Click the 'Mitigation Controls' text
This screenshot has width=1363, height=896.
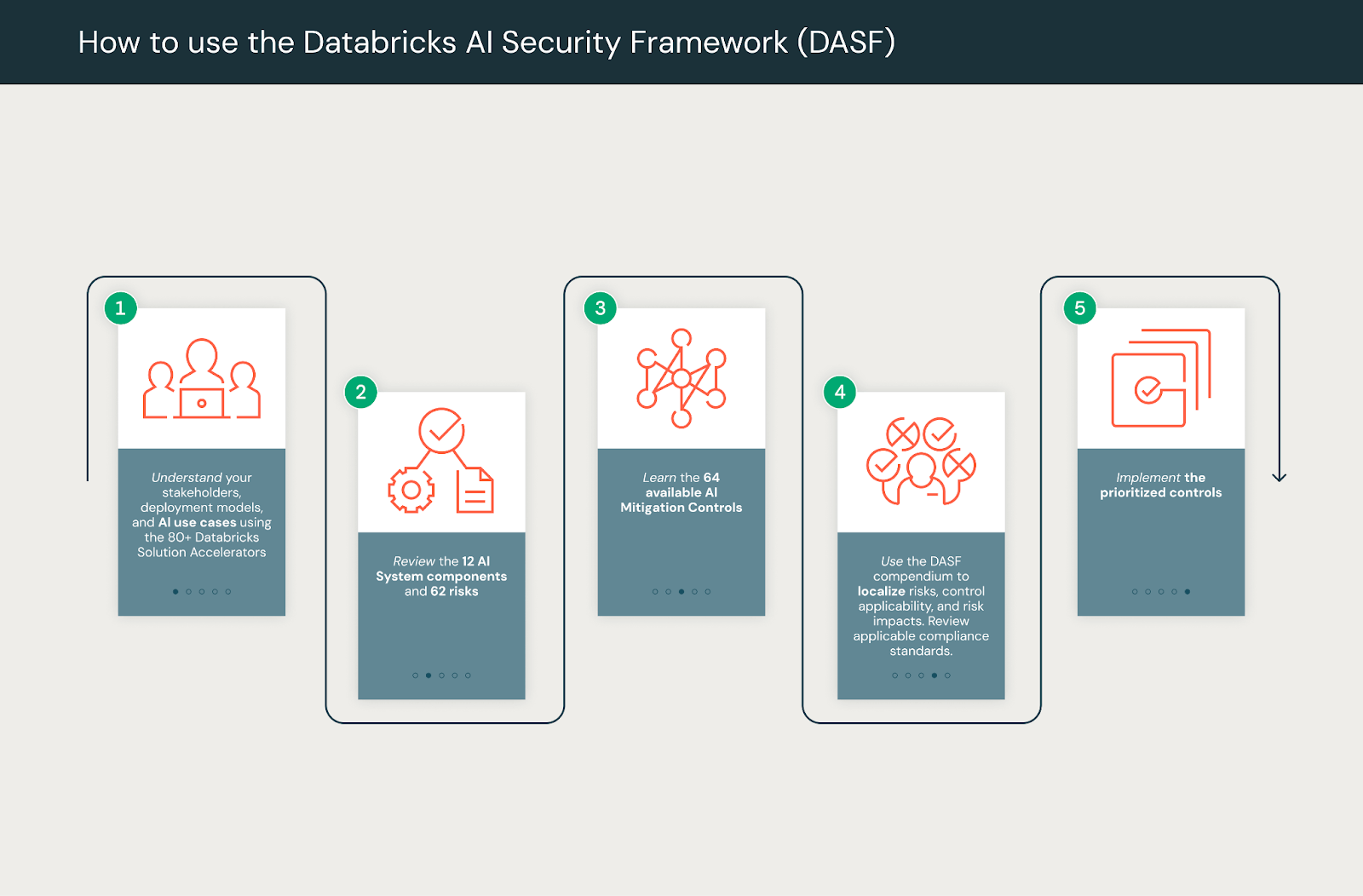point(681,508)
